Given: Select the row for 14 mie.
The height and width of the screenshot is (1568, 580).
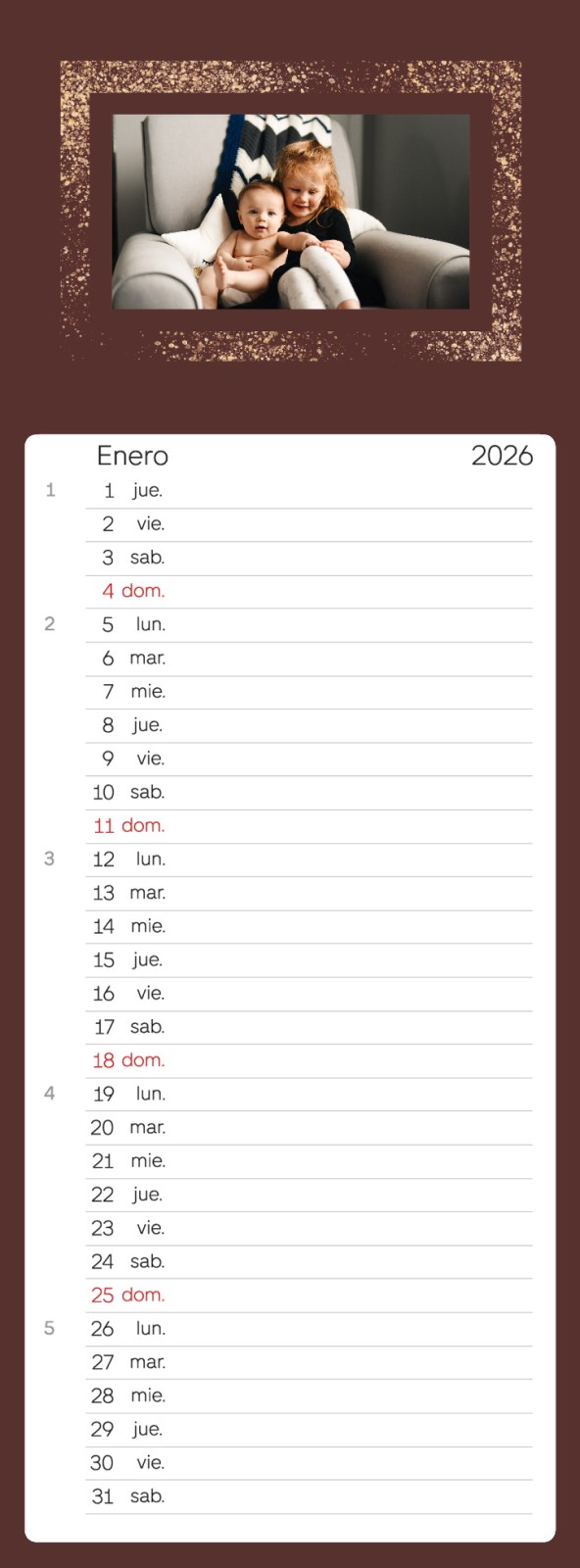Looking at the screenshot, I should click(x=310, y=926).
